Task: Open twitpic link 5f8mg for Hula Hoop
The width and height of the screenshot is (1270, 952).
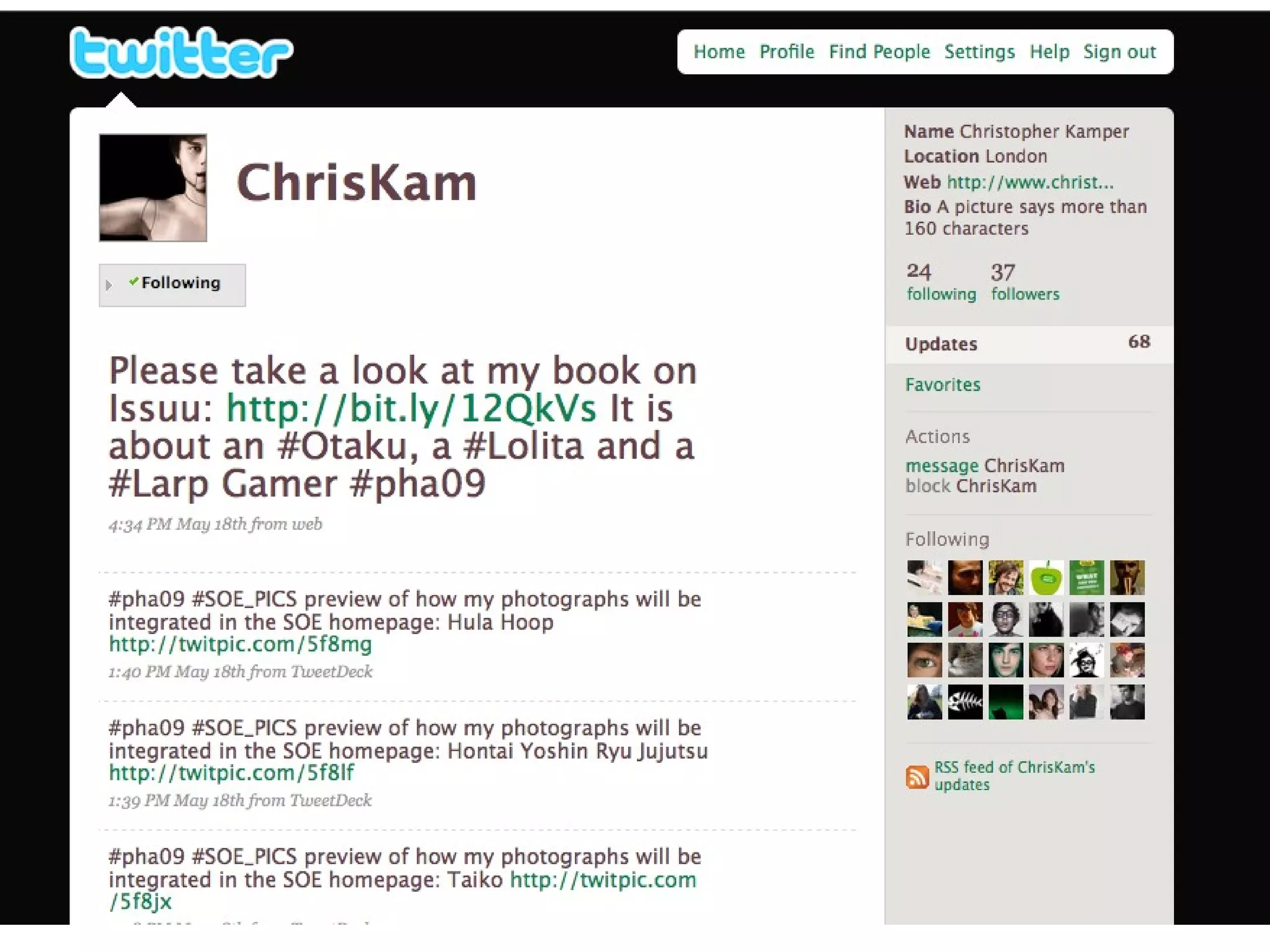Action: coord(241,645)
